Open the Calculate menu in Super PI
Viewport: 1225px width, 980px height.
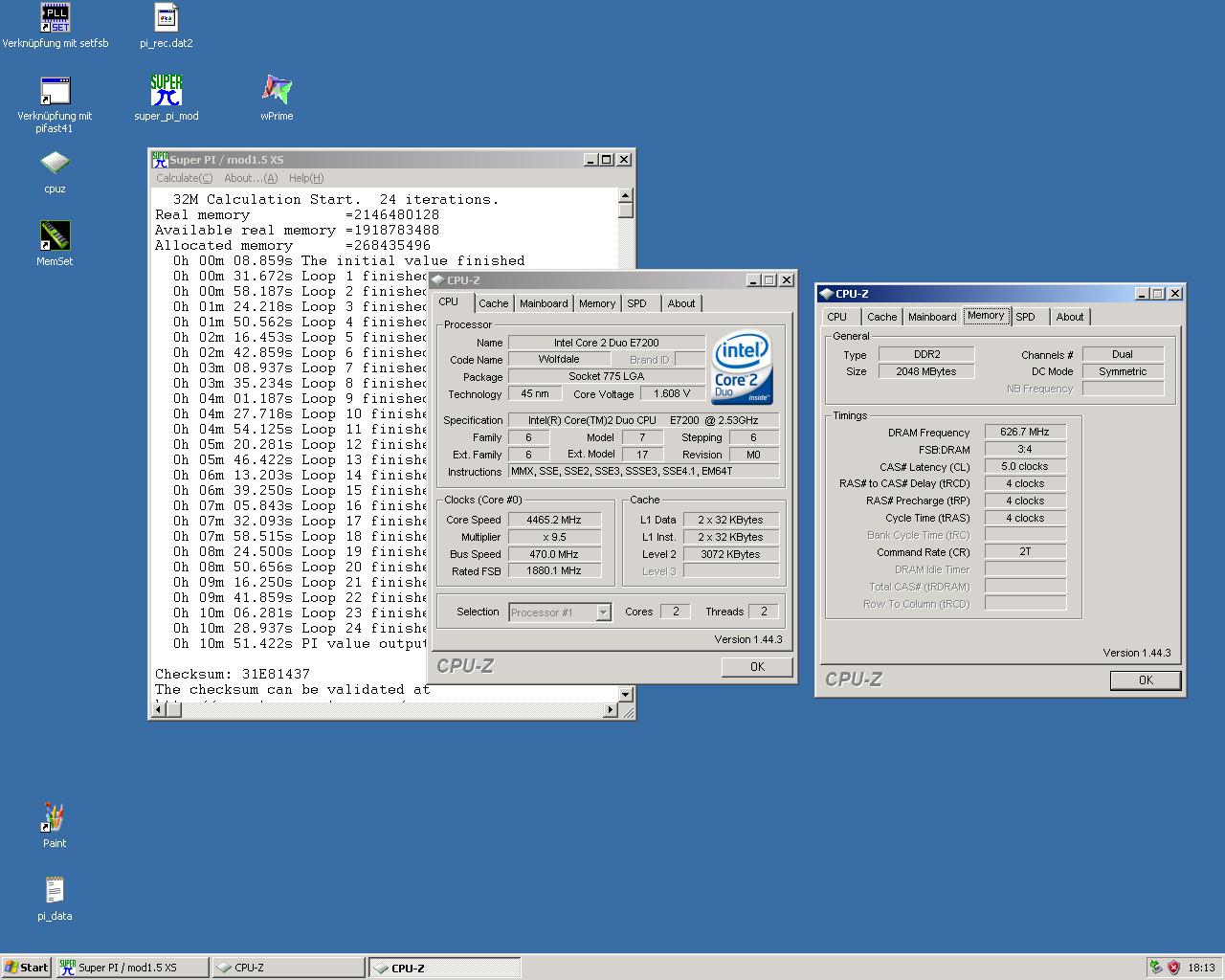pyautogui.click(x=185, y=178)
